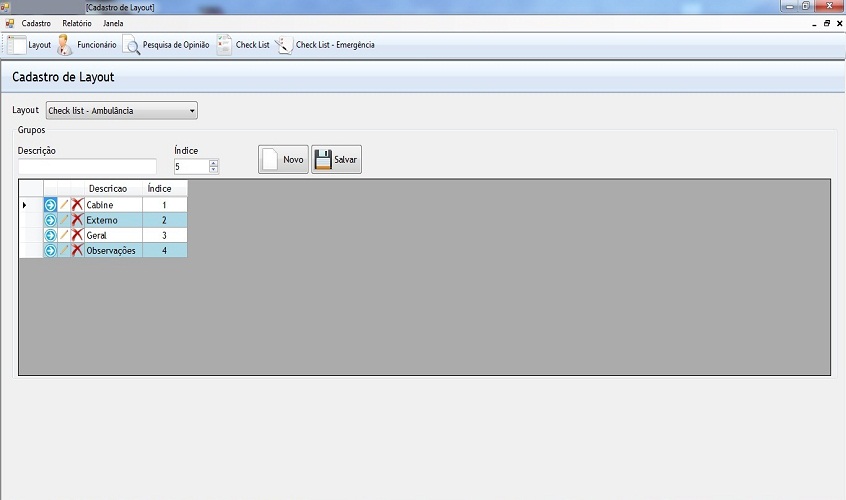Viewport: 846px width, 500px height.
Task: Open the Layout toolbar item
Action: [29, 45]
